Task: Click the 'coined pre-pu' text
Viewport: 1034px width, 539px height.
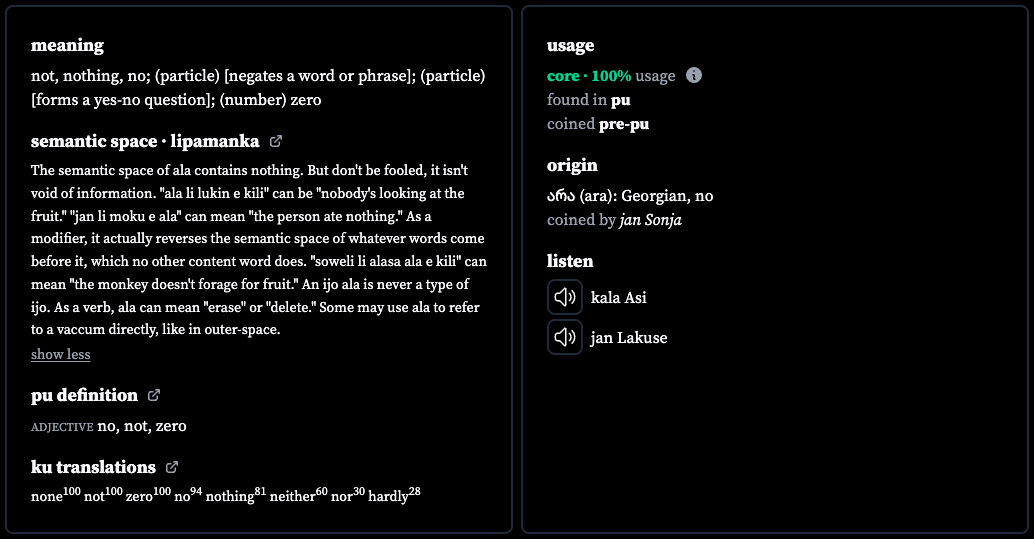Action: click(597, 124)
